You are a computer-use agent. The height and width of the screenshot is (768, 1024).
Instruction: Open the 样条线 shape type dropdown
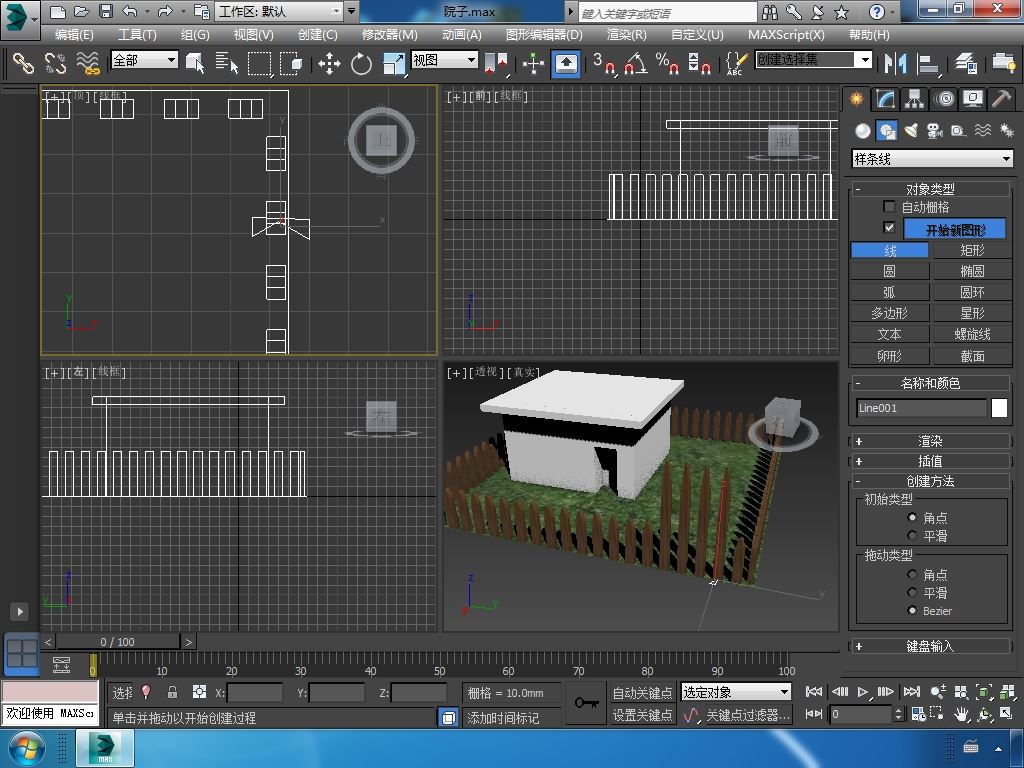931,159
